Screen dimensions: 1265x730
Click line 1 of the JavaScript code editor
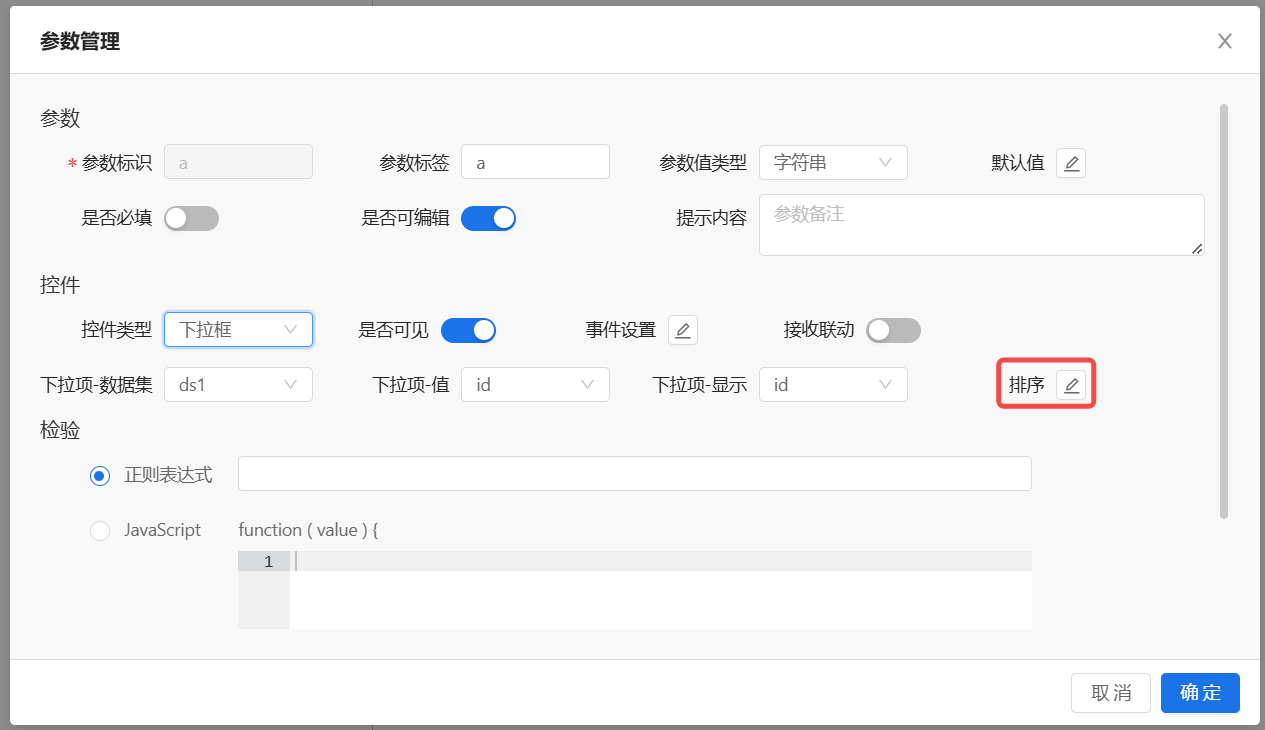click(x=660, y=562)
